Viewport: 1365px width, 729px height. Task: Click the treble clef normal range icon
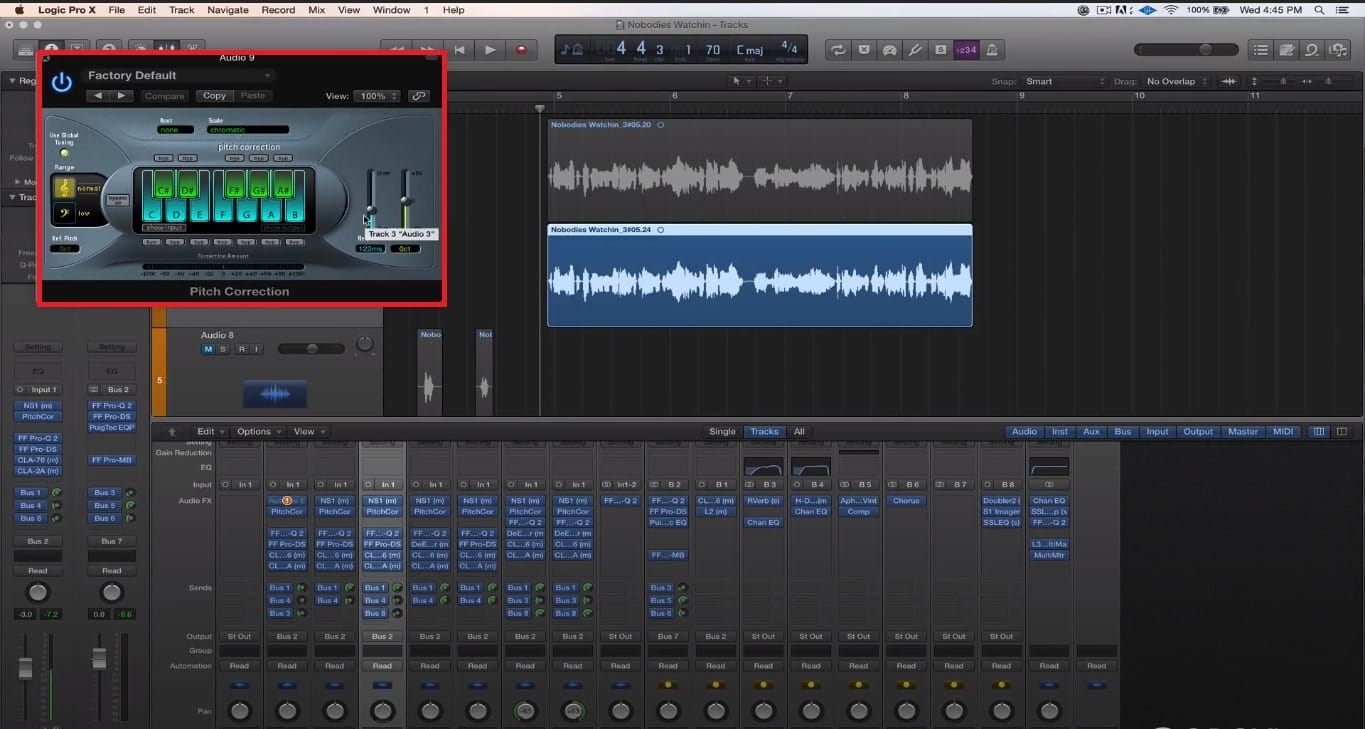(64, 187)
